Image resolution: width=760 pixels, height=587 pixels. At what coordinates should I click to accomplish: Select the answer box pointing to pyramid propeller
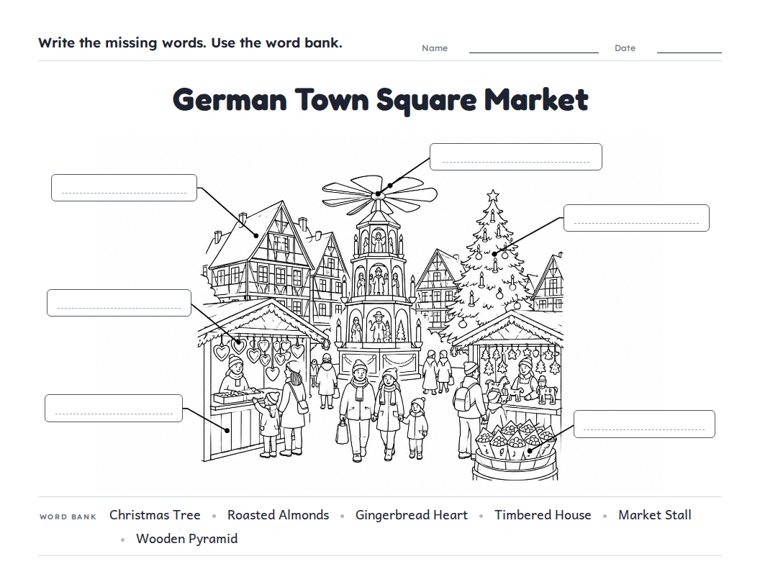pyautogui.click(x=516, y=157)
